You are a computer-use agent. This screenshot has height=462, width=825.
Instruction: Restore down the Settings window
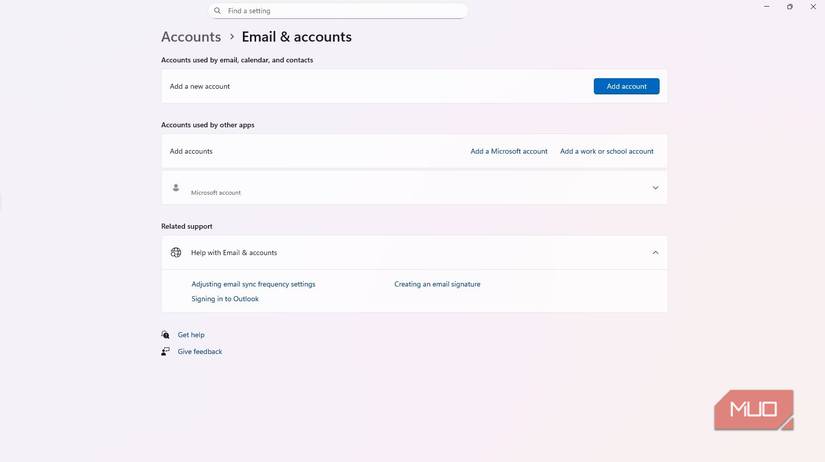pyautogui.click(x=790, y=7)
